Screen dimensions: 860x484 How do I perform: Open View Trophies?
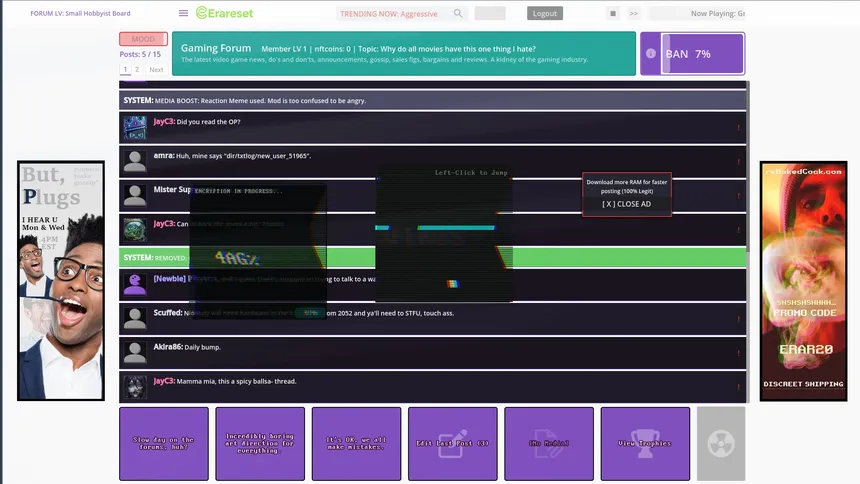(645, 443)
